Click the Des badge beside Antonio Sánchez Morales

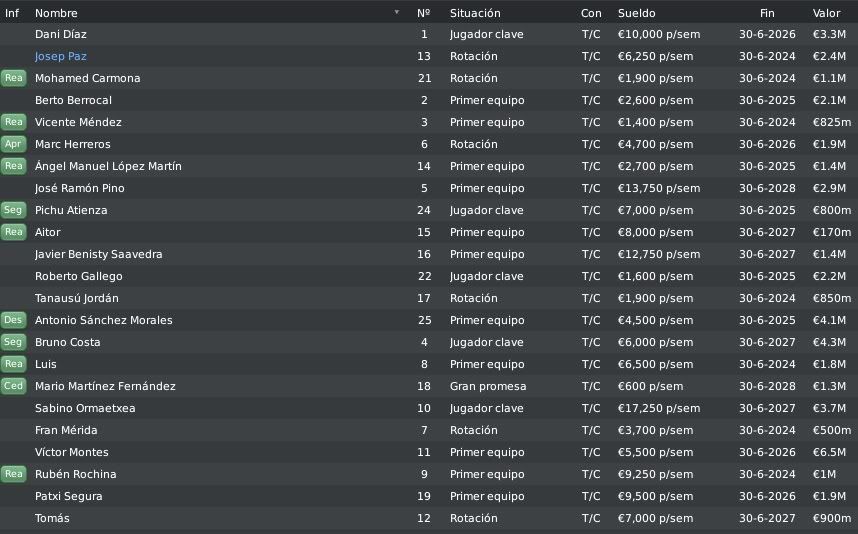[13, 320]
